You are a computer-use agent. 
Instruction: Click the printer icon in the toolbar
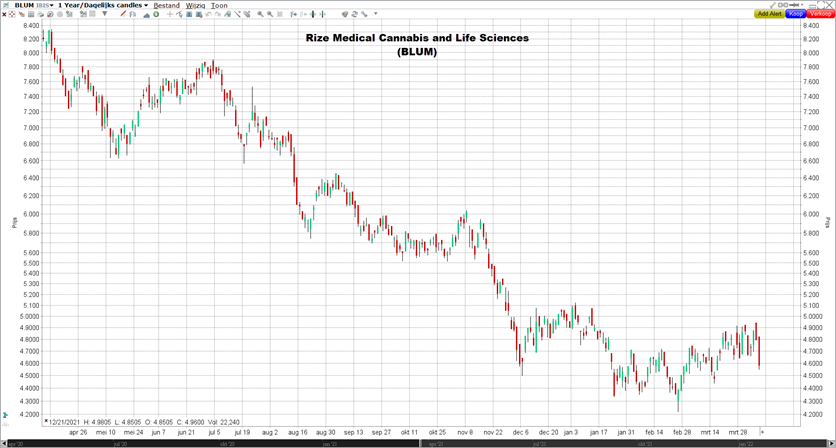pos(40,14)
